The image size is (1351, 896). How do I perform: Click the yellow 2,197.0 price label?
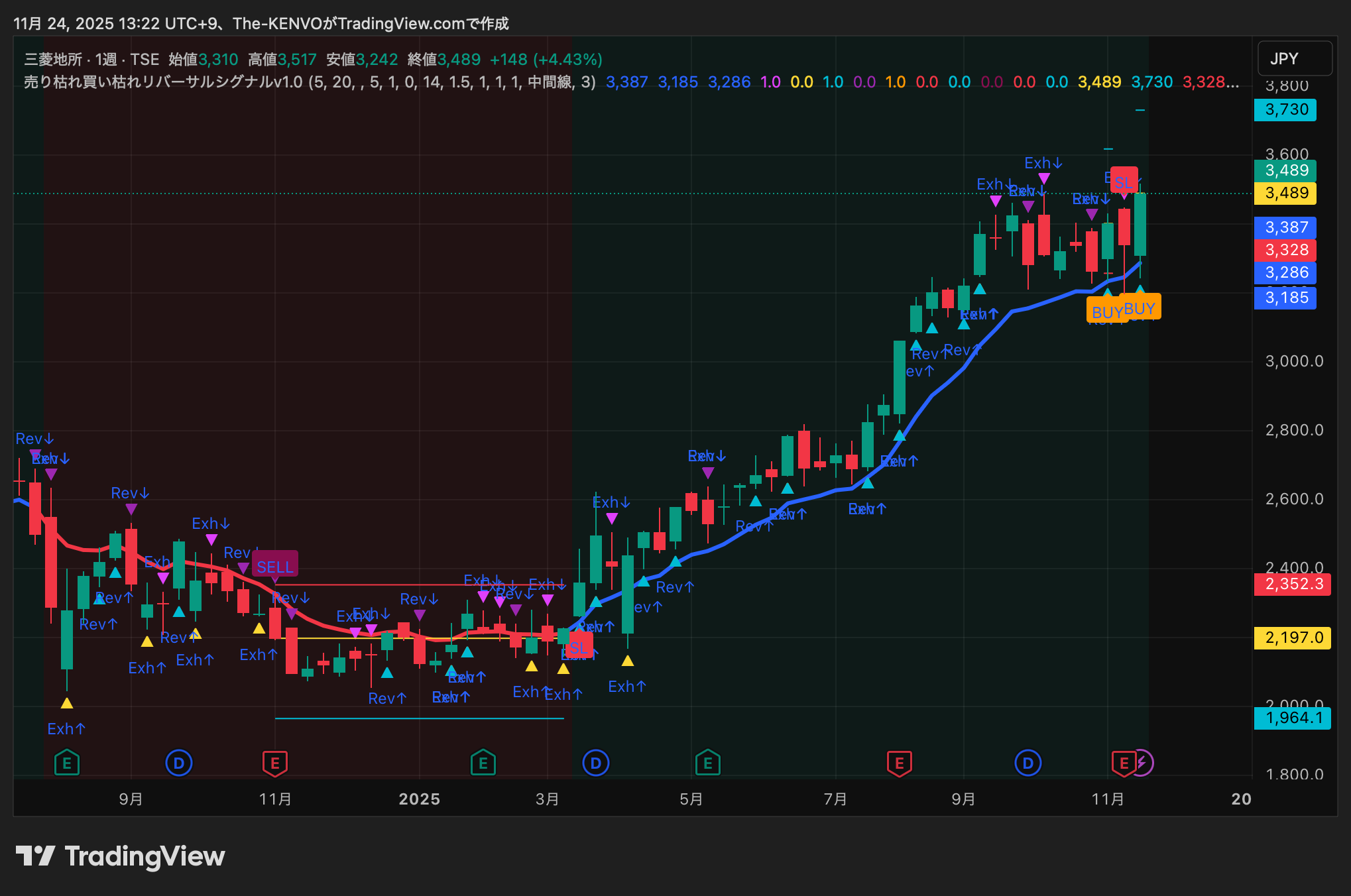pos(1292,638)
